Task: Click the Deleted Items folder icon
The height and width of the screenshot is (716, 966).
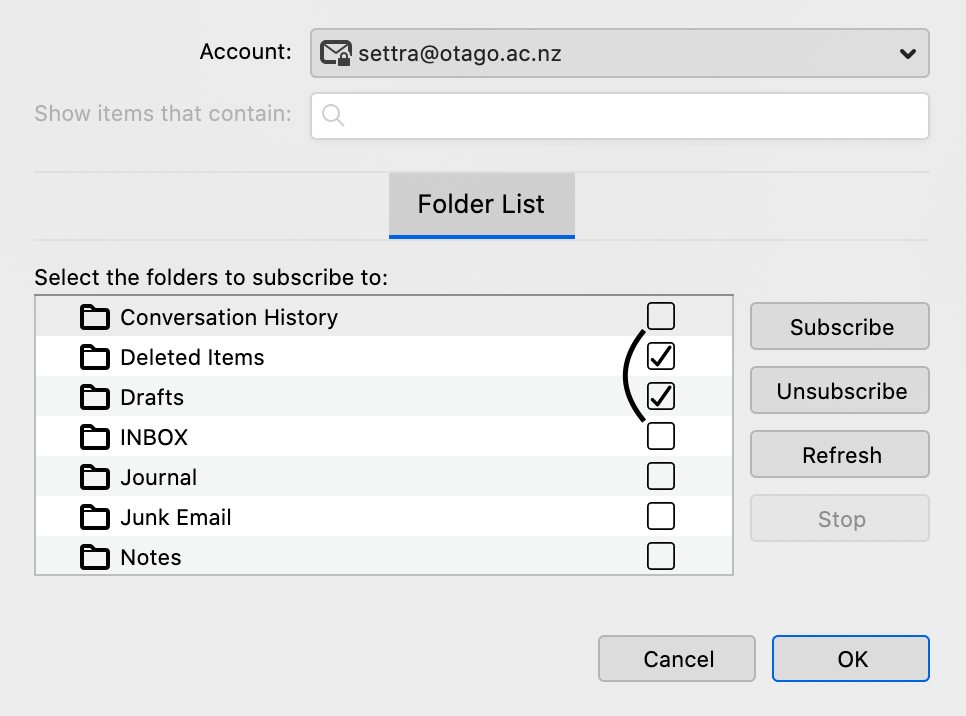Action: tap(95, 358)
